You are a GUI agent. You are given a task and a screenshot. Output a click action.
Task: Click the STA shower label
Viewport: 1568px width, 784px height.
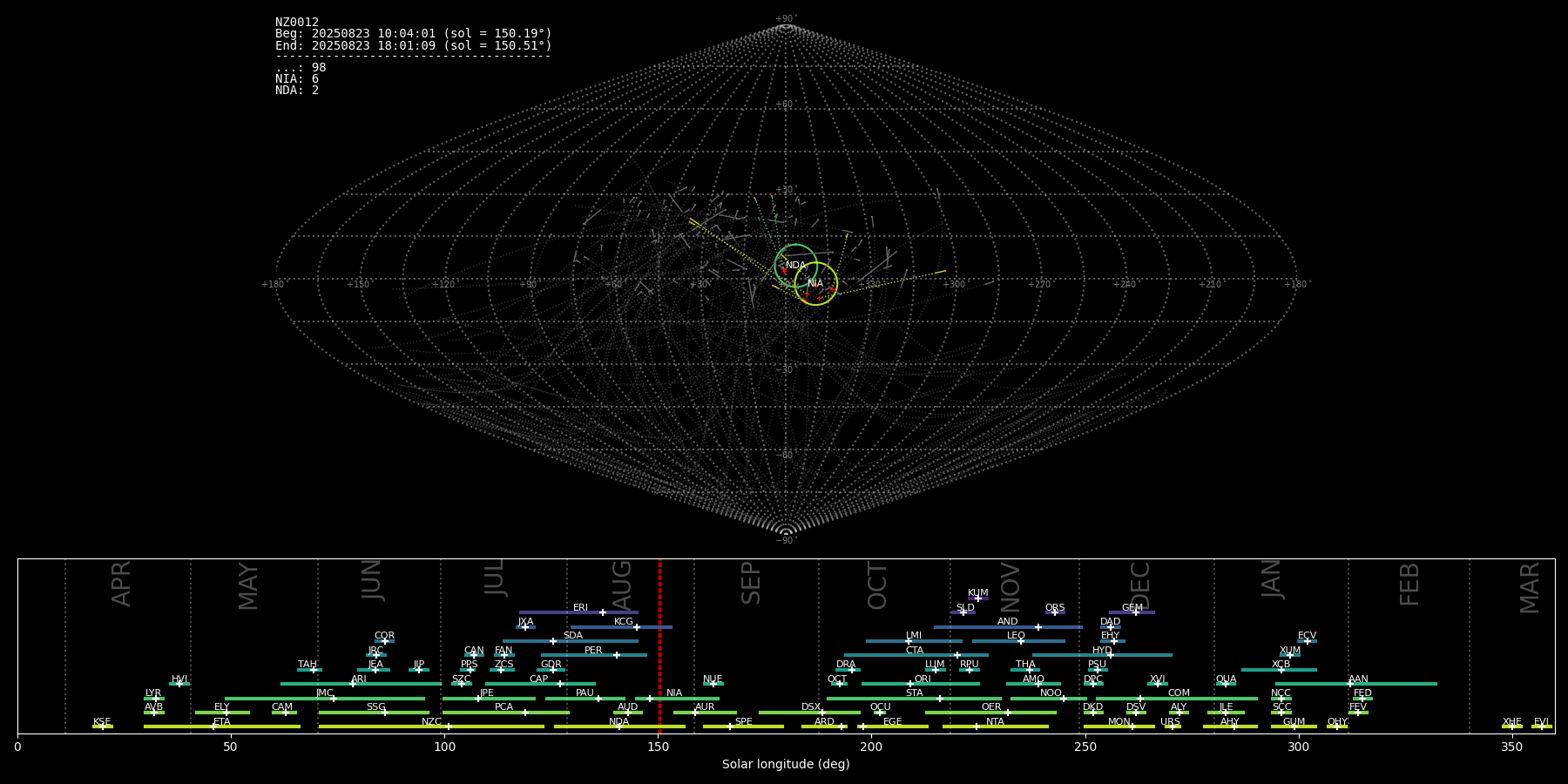[915, 693]
